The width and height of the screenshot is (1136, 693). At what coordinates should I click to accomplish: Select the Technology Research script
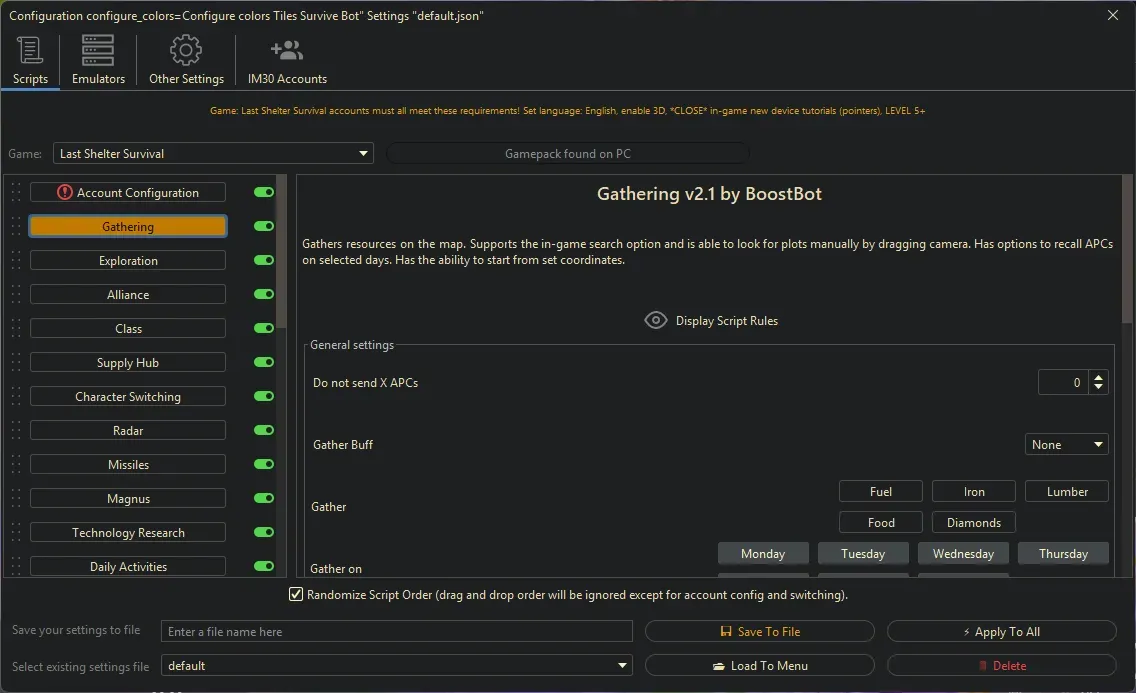click(128, 533)
